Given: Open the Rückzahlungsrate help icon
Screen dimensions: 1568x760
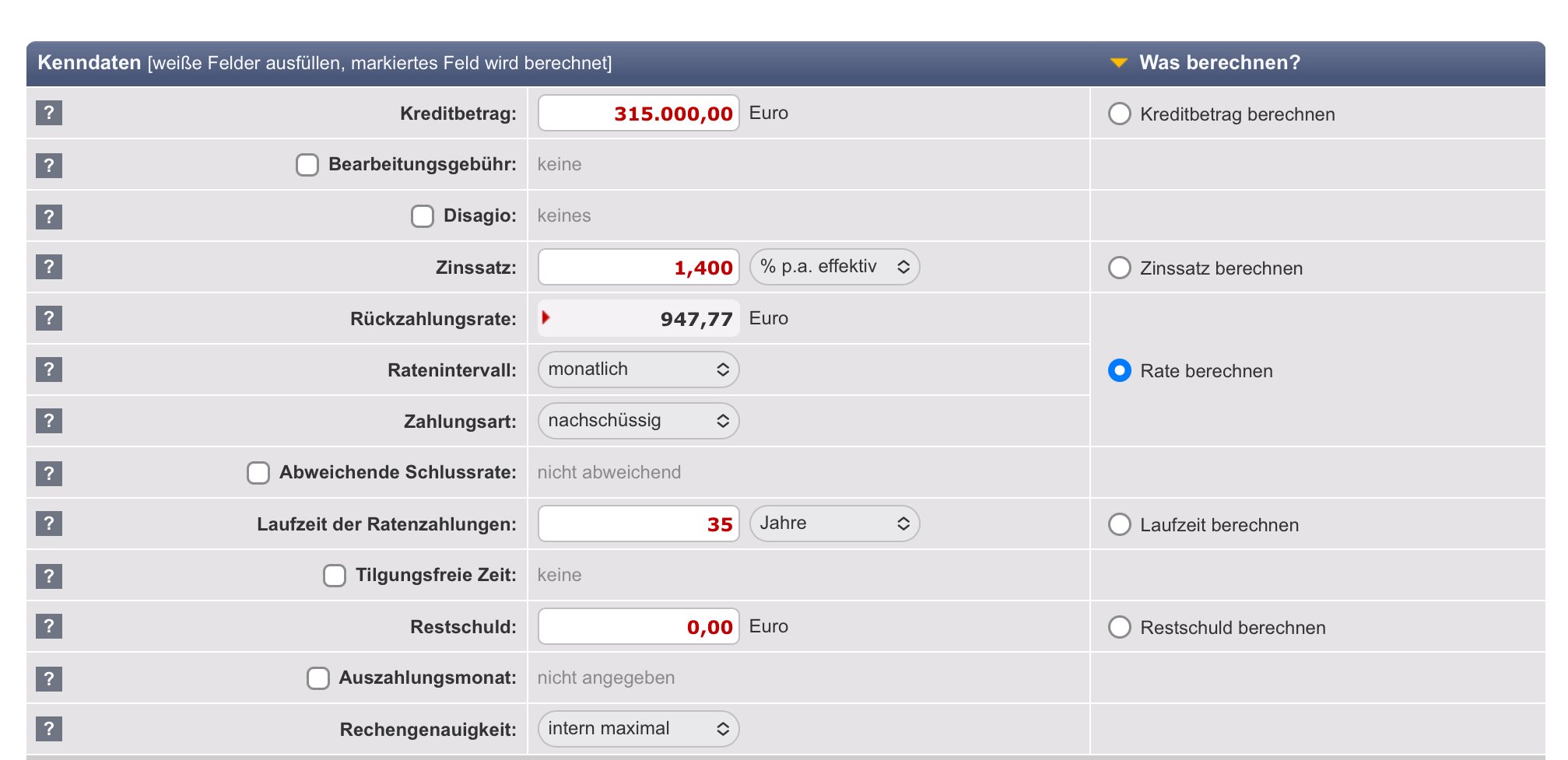Looking at the screenshot, I should 49,318.
